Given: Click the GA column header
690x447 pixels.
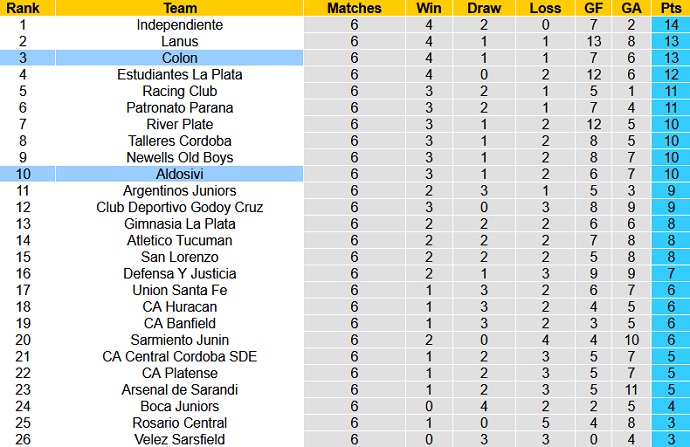Looking at the screenshot, I should [x=633, y=8].
